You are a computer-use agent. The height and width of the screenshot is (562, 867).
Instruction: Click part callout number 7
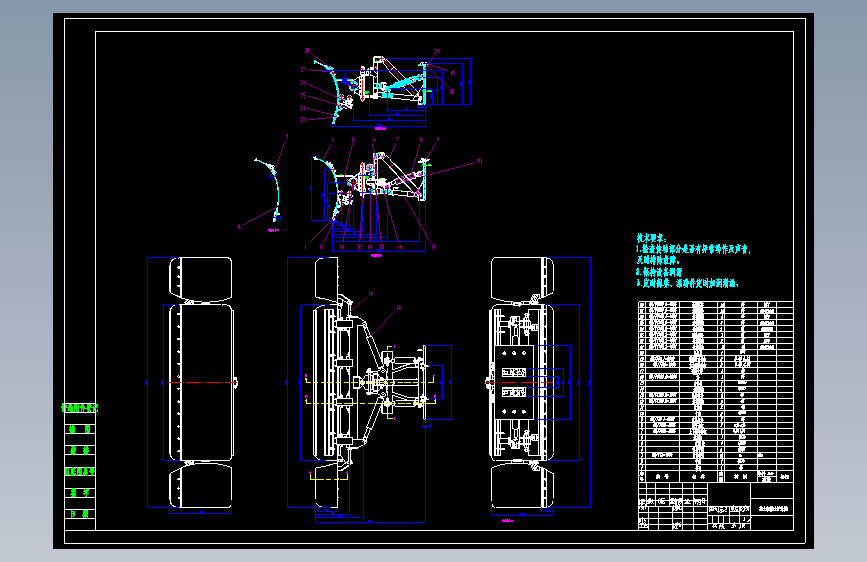click(397, 140)
